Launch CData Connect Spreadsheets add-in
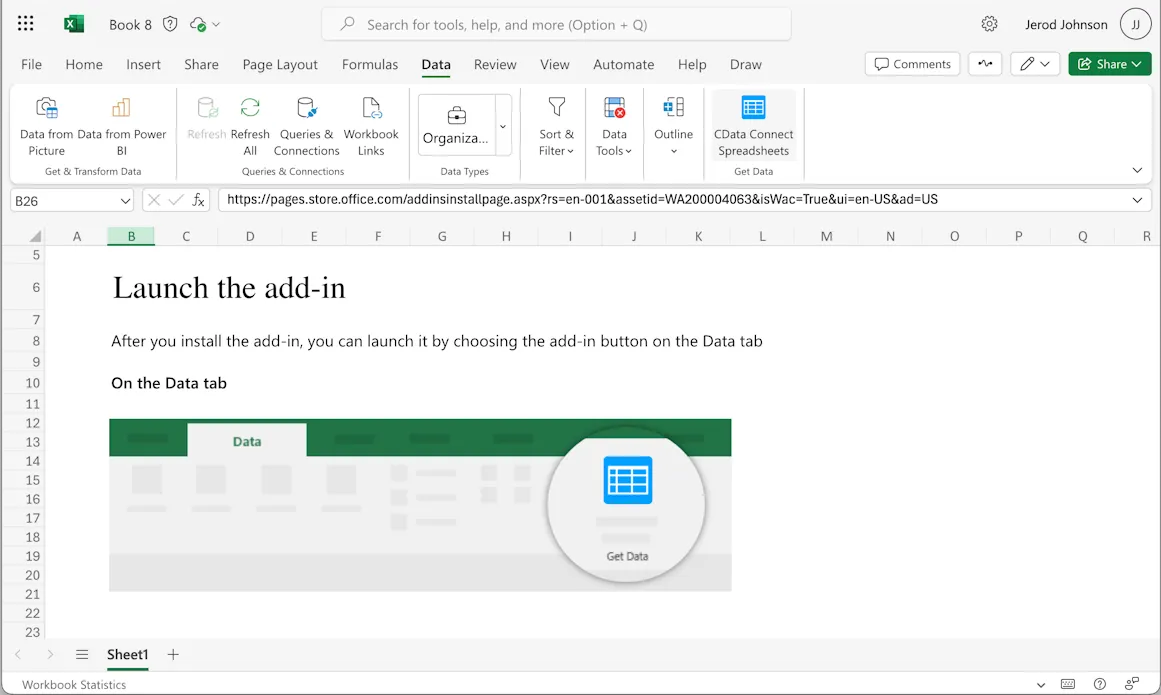1161x695 pixels. click(753, 125)
